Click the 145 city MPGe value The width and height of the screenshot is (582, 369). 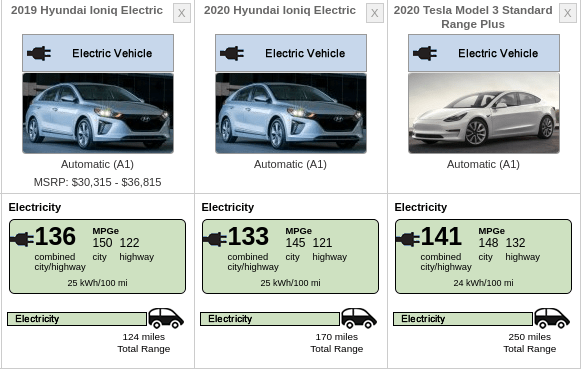coord(295,243)
